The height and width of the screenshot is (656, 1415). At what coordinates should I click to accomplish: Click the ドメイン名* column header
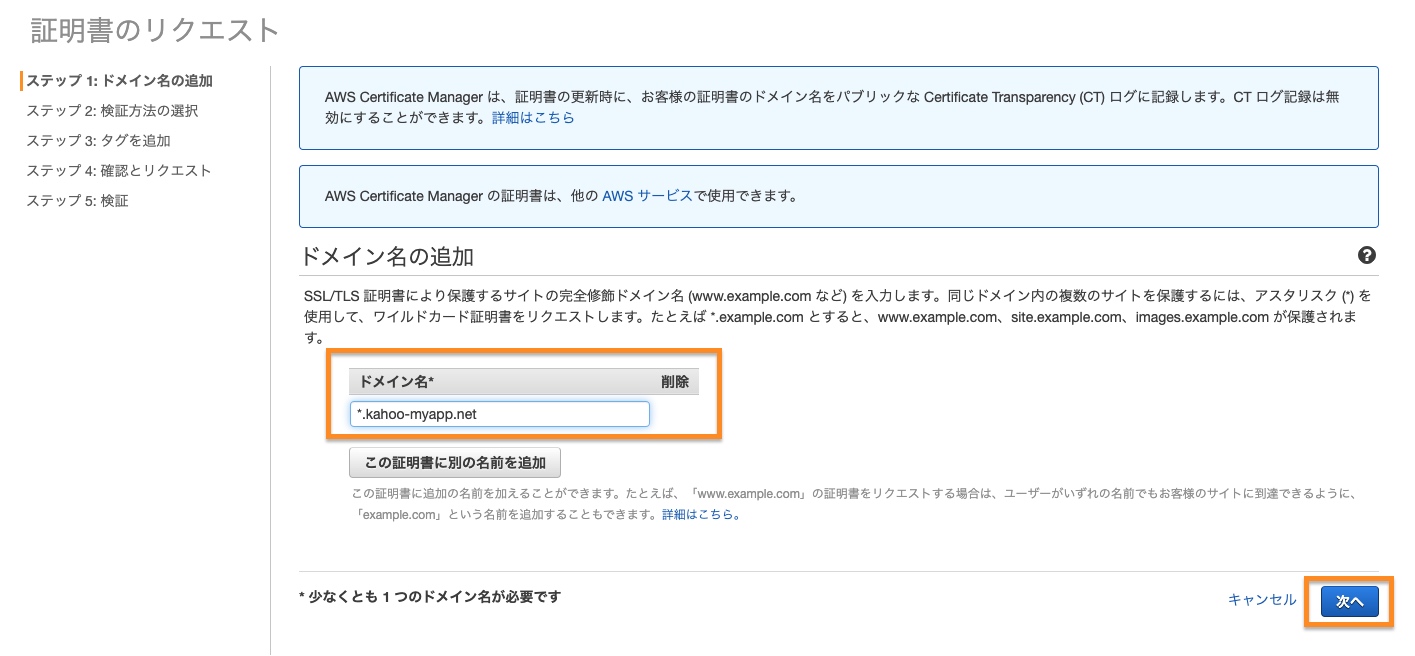click(x=396, y=382)
